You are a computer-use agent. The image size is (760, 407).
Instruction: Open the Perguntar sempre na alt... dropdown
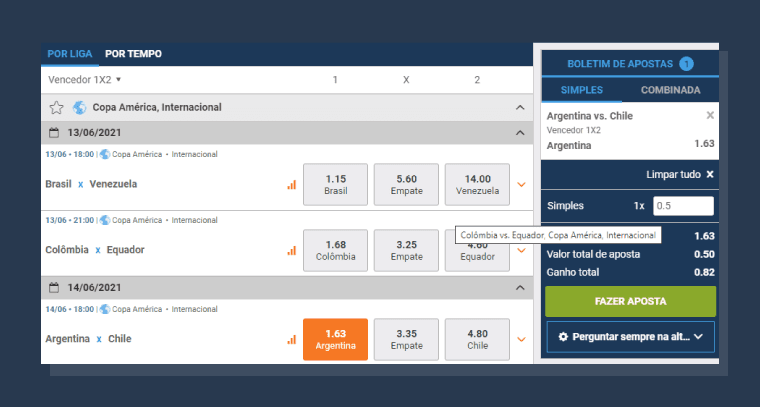630,336
